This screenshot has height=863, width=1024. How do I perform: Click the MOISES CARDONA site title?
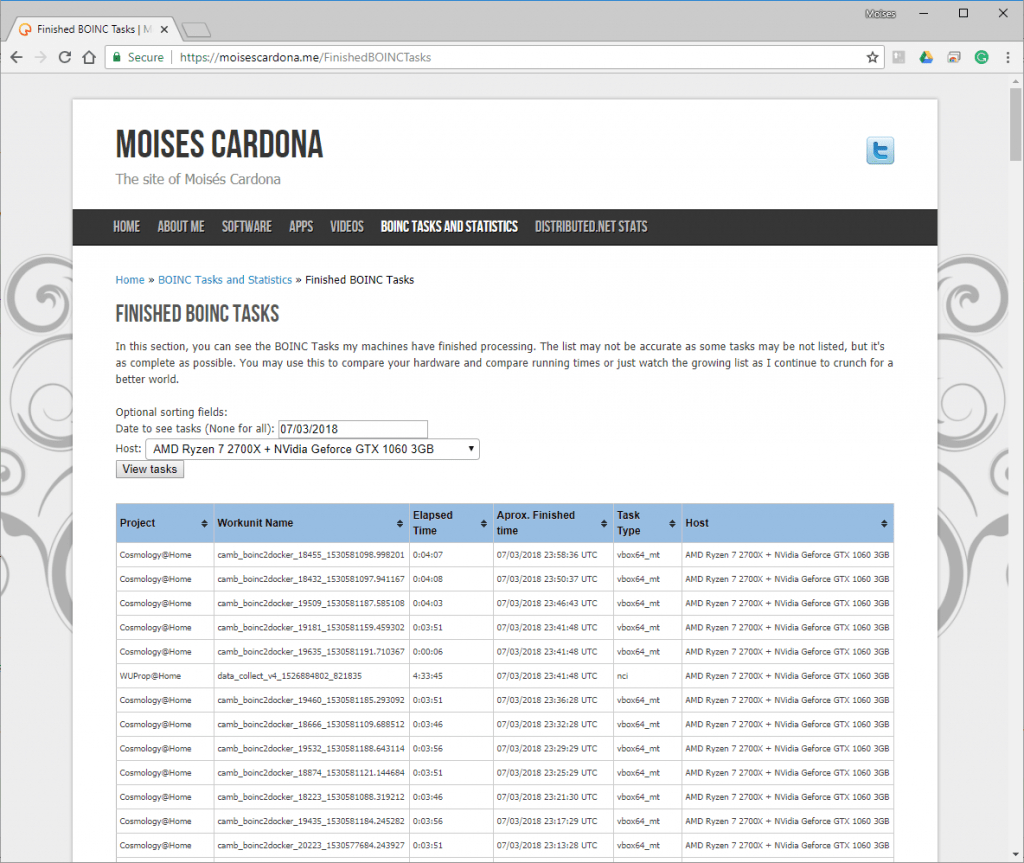coord(219,144)
